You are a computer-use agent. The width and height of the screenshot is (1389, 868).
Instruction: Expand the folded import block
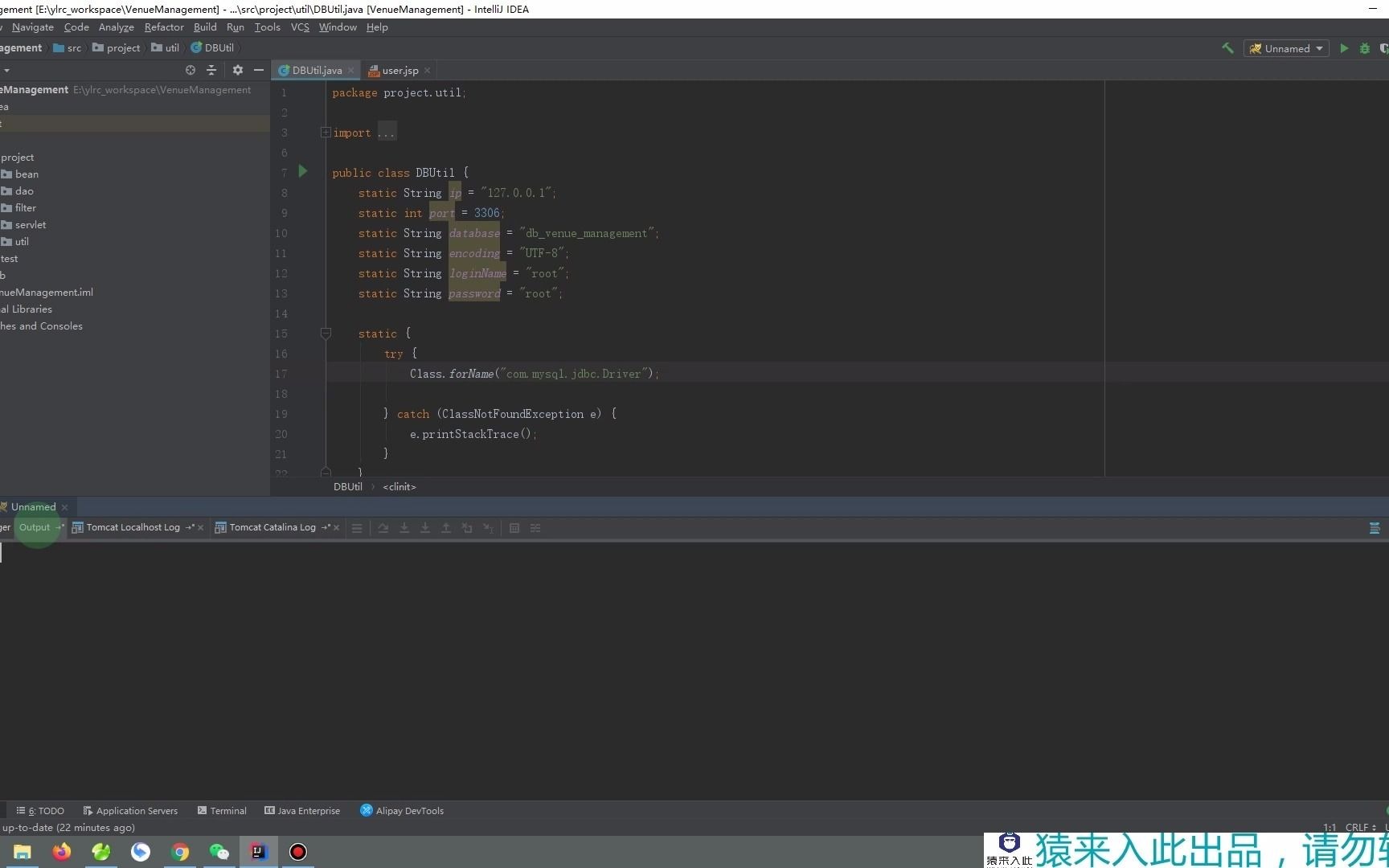coord(326,133)
